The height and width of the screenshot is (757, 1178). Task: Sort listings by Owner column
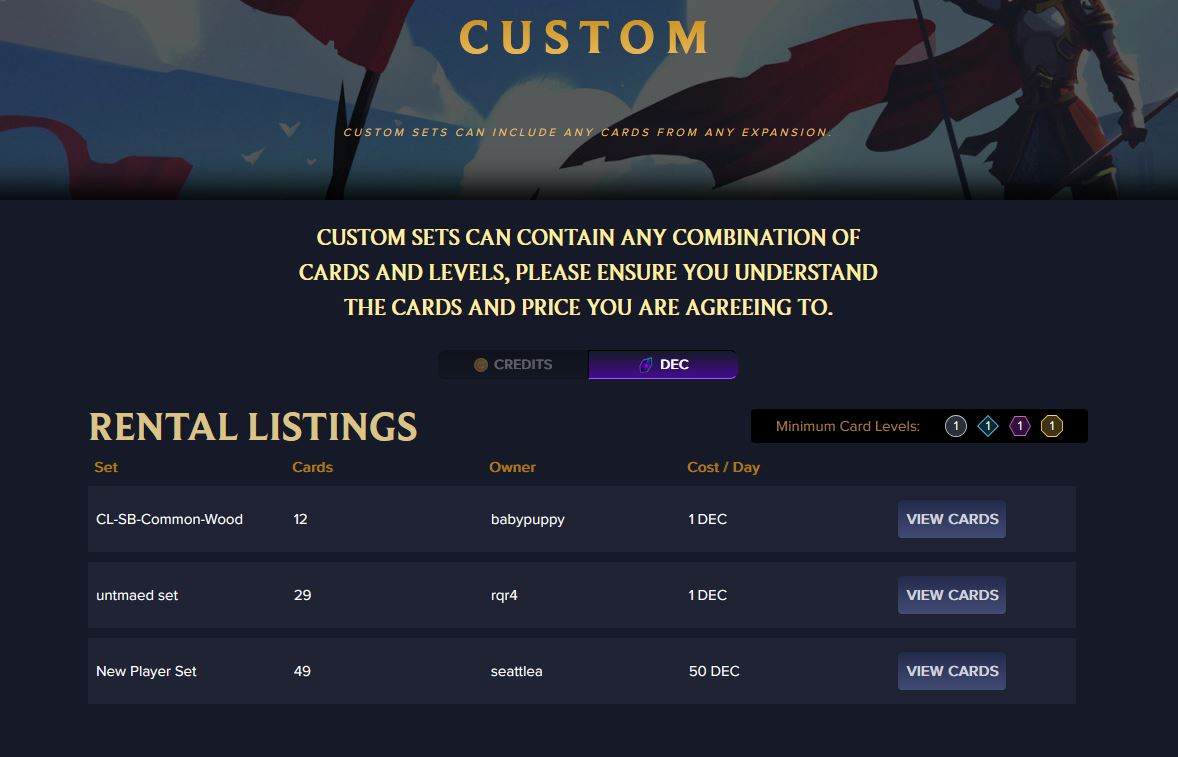(x=512, y=467)
